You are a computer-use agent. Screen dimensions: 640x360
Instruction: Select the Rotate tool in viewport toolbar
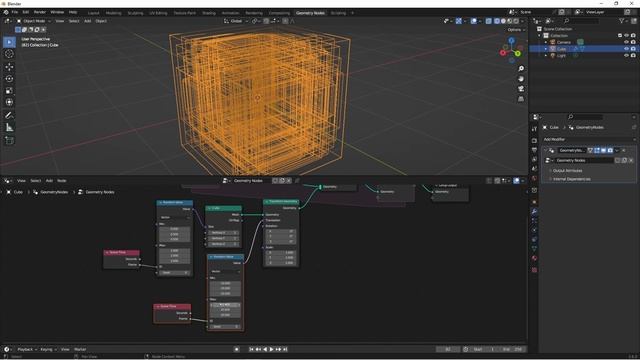tap(9, 79)
